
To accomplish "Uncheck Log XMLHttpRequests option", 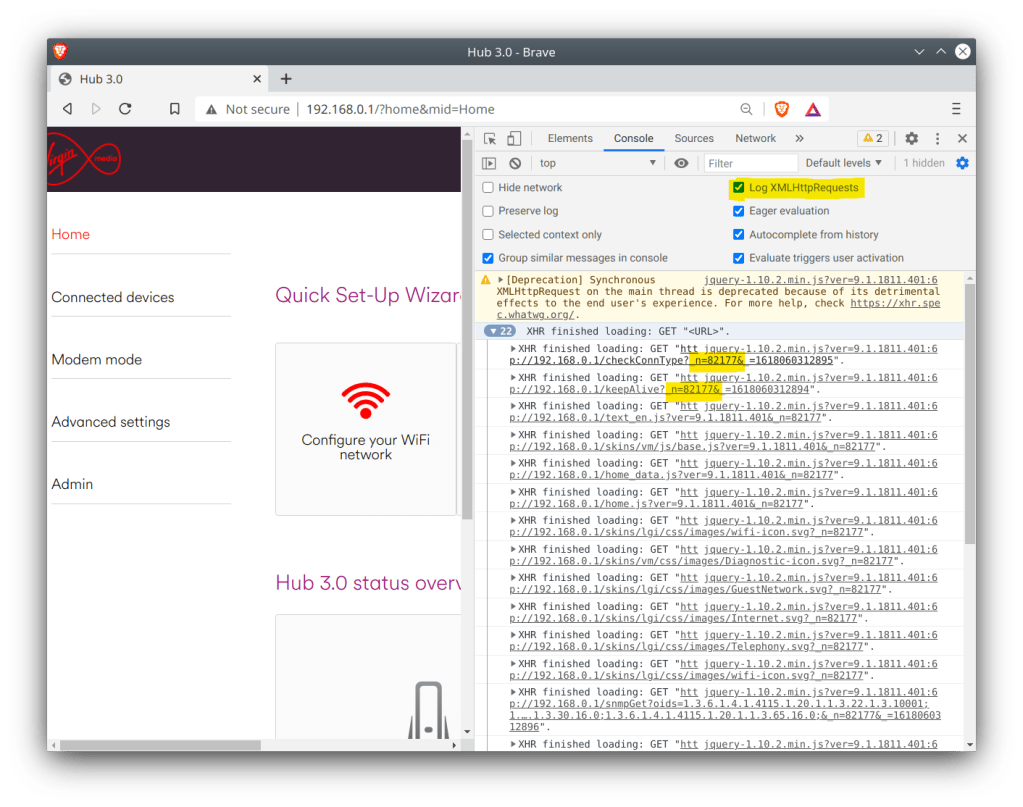I will coord(739,188).
